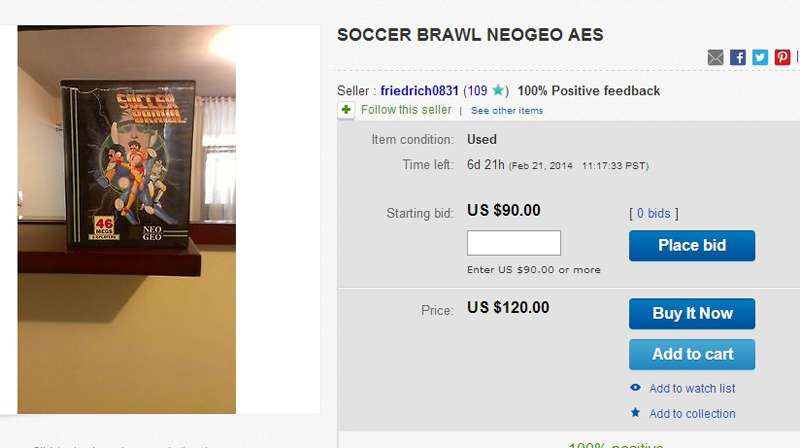
Task: Share this listing on Facebook
Action: click(738, 58)
